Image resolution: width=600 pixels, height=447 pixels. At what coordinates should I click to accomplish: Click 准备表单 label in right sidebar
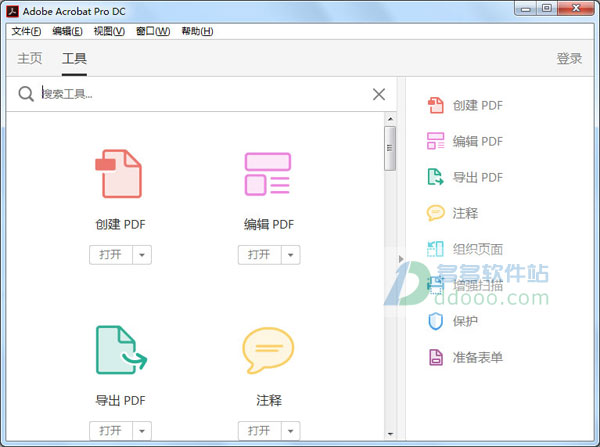pyautogui.click(x=478, y=357)
